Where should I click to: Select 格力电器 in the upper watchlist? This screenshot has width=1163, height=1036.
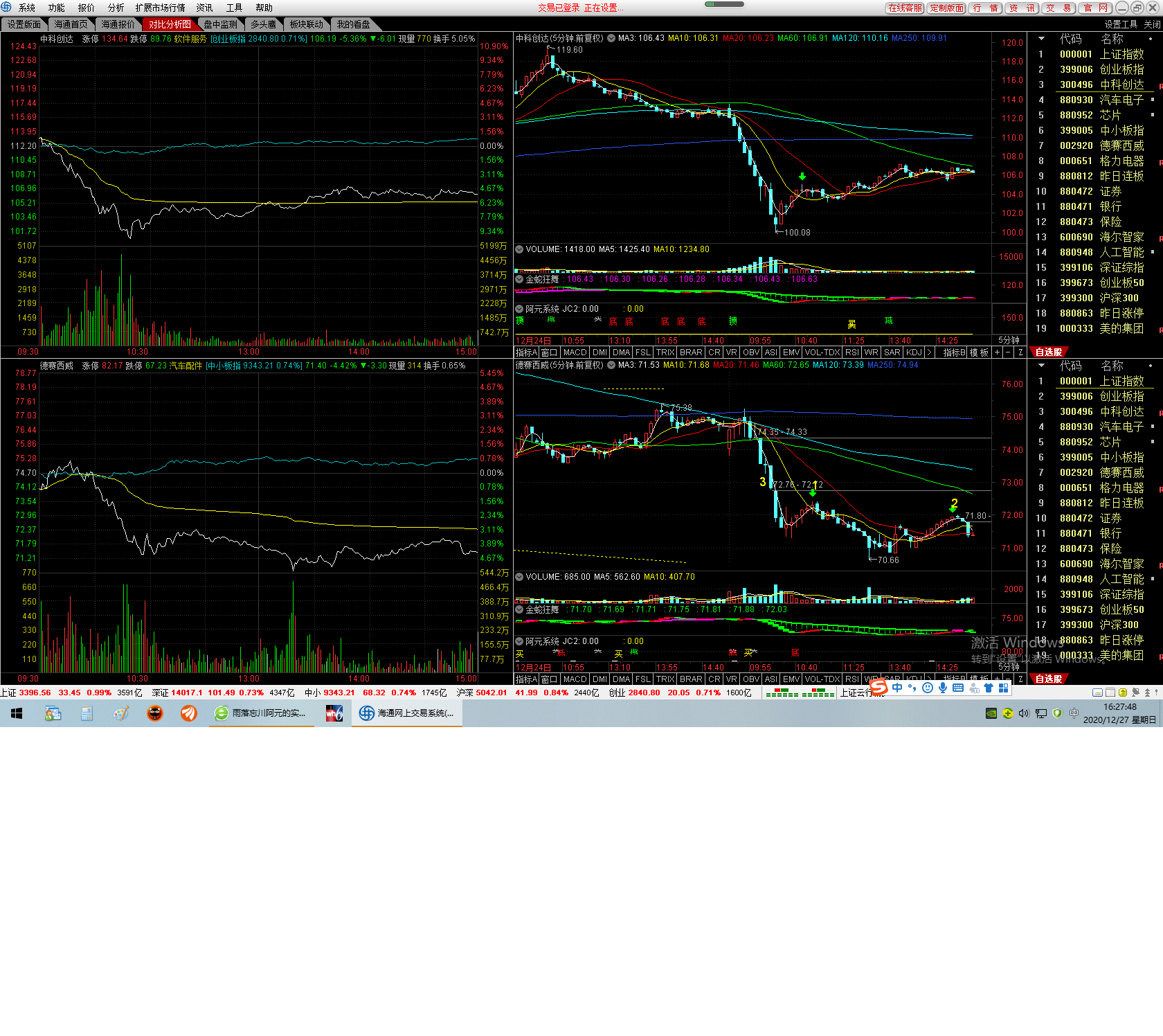click(x=1121, y=161)
